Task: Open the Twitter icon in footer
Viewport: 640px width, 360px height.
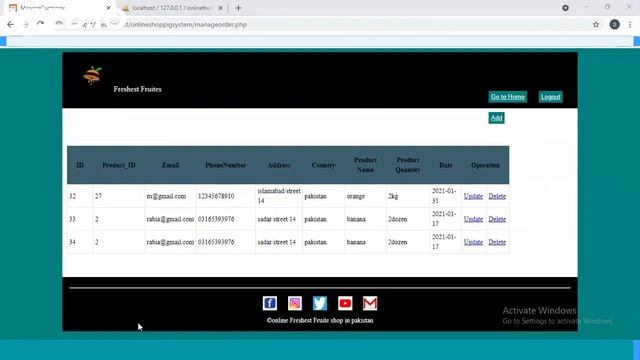Action: point(320,303)
